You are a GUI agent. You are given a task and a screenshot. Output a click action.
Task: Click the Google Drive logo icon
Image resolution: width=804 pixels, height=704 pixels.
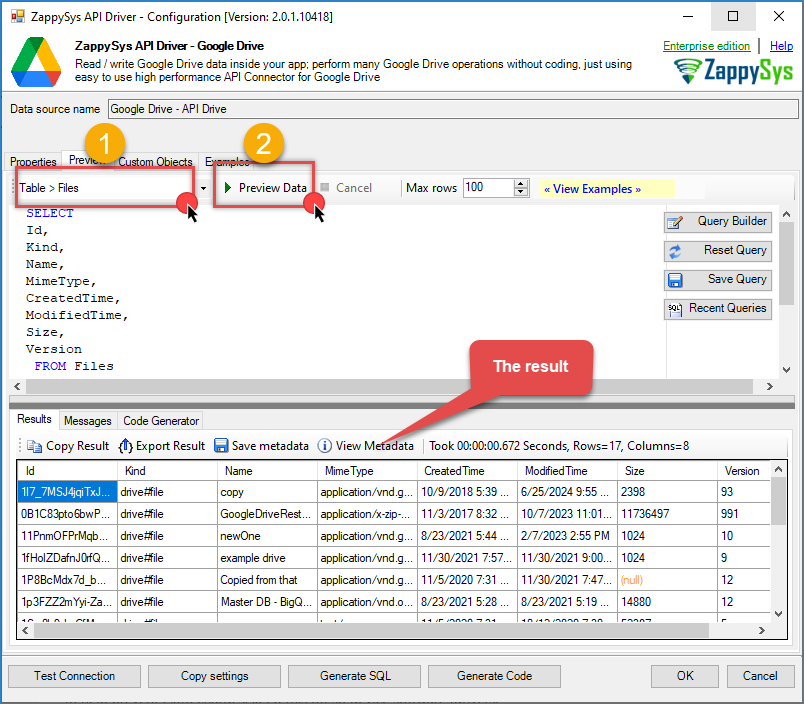coord(36,62)
